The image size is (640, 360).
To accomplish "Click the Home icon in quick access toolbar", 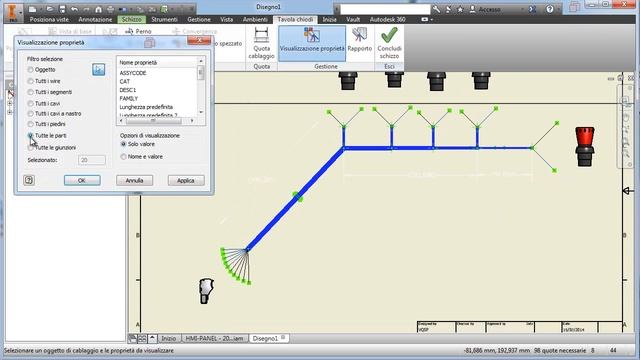I will coord(98,9).
